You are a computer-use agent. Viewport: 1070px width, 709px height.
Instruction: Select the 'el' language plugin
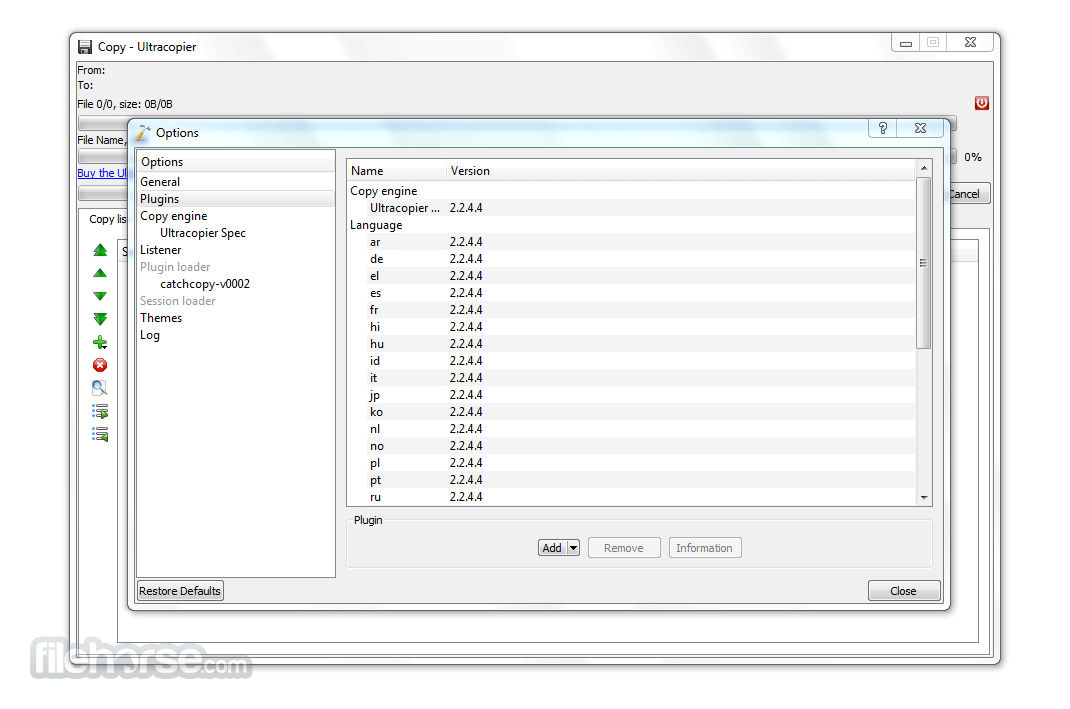click(631, 276)
